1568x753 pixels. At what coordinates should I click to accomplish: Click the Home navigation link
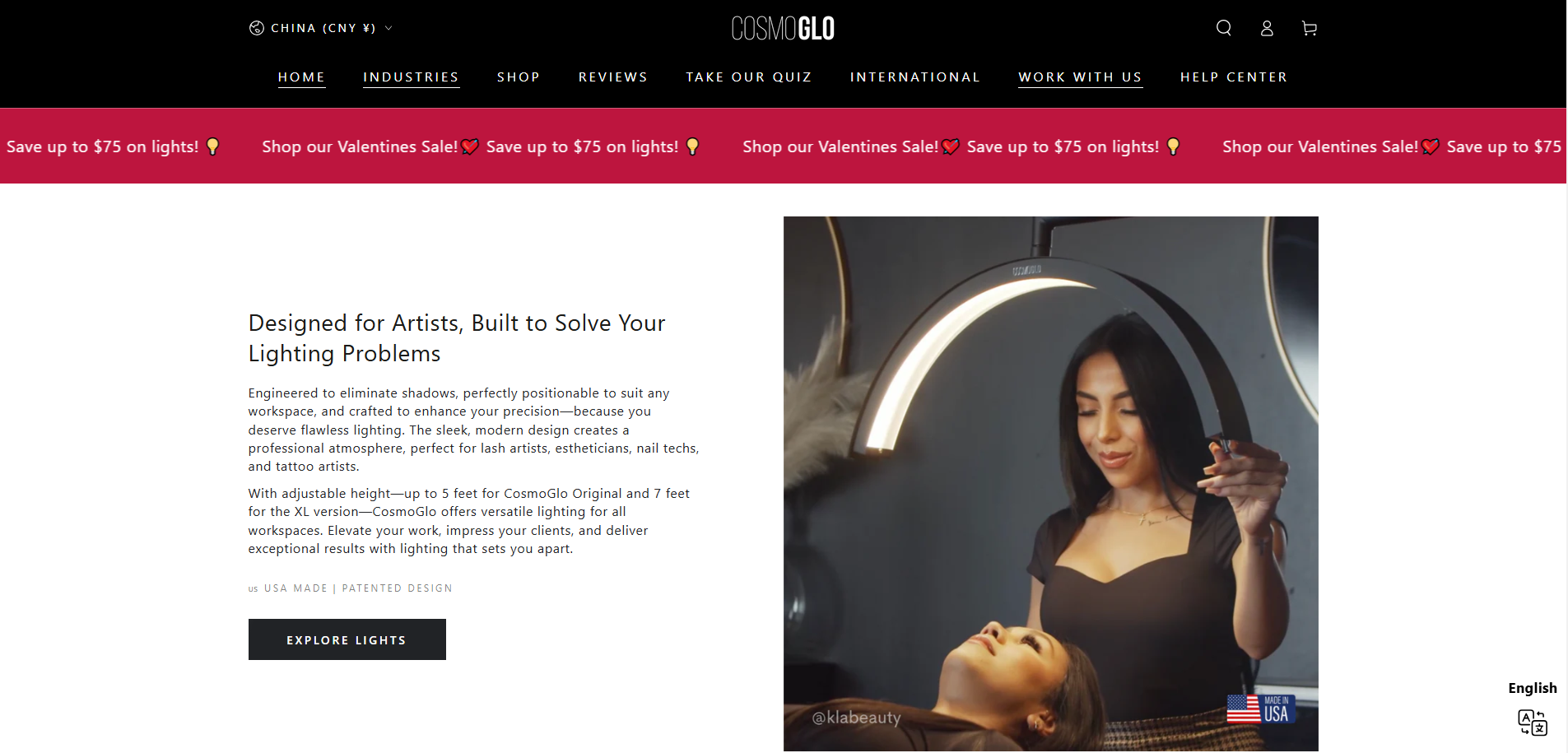(x=302, y=77)
